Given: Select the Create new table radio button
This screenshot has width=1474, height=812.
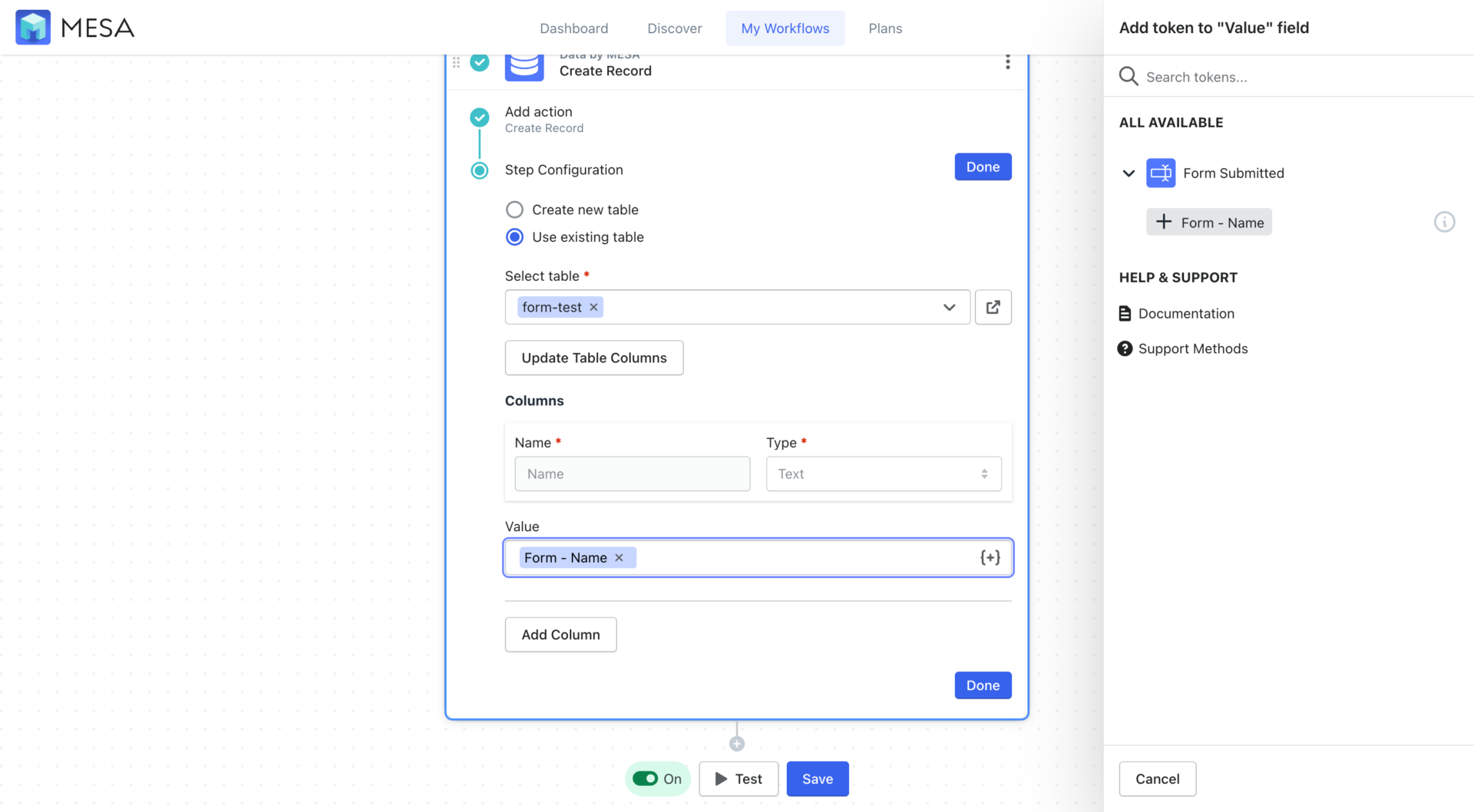Looking at the screenshot, I should tap(514, 209).
